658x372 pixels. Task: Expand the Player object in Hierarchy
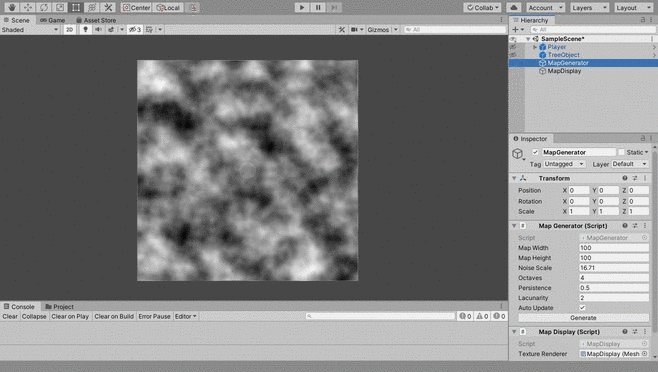[535, 47]
